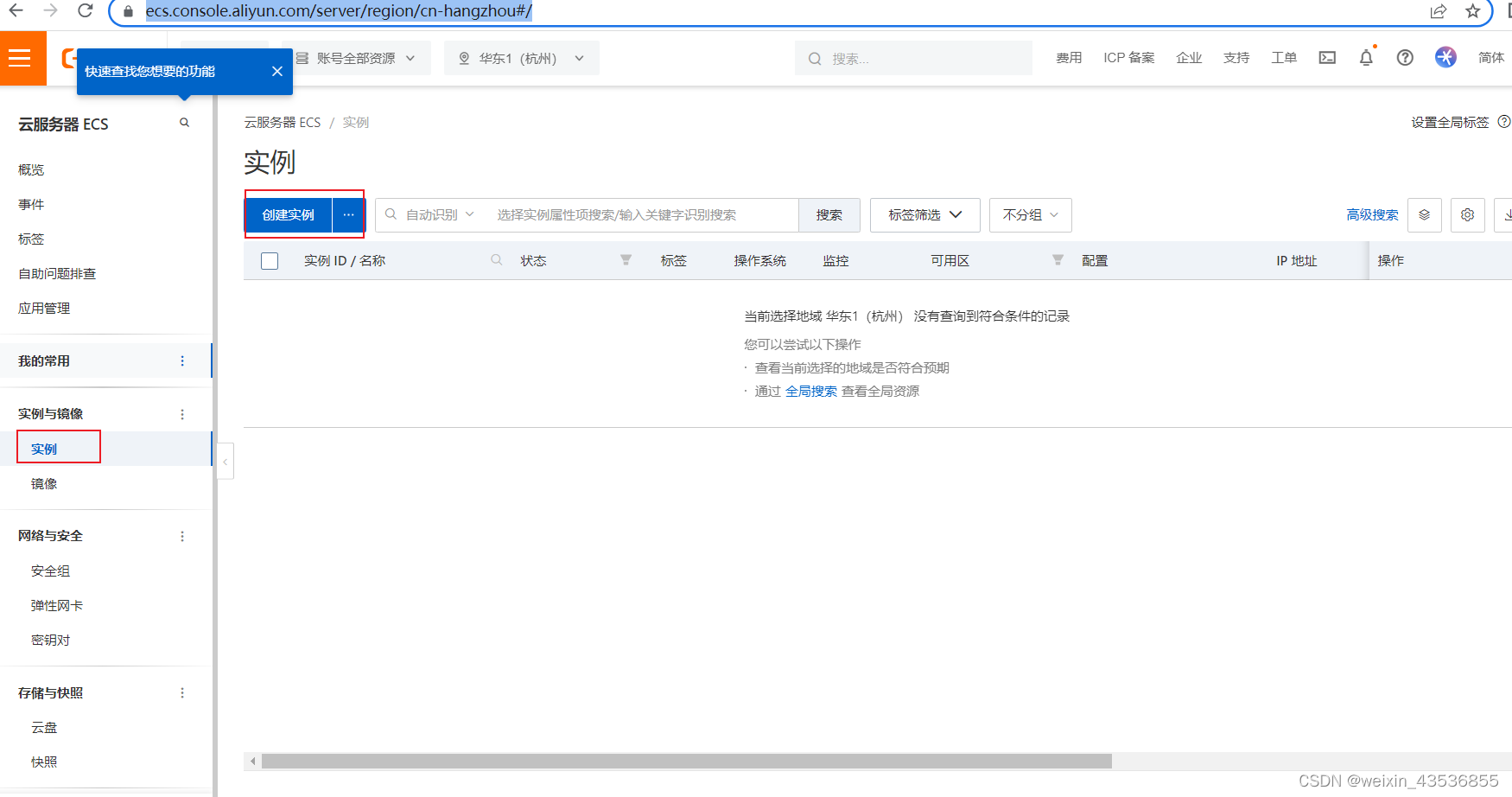1512x797 pixels.
Task: Open the user avatar account menu
Action: coord(1445,57)
